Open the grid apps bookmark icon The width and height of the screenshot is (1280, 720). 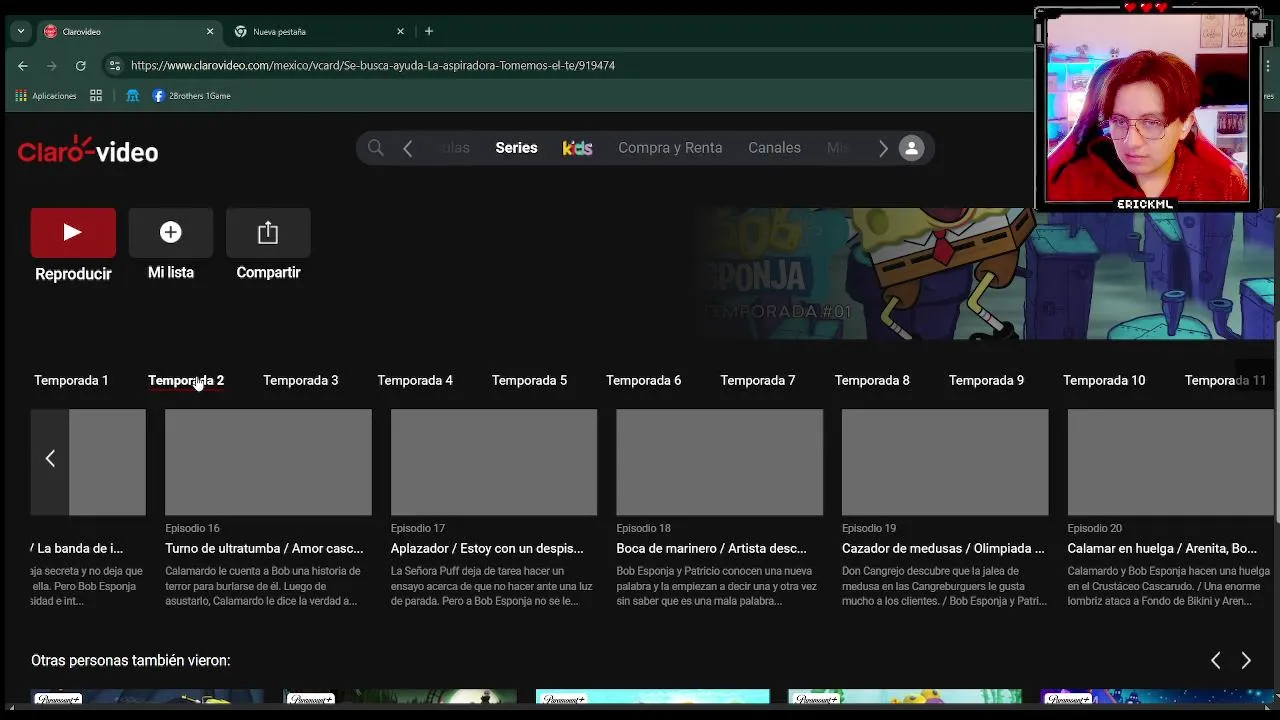pos(96,96)
